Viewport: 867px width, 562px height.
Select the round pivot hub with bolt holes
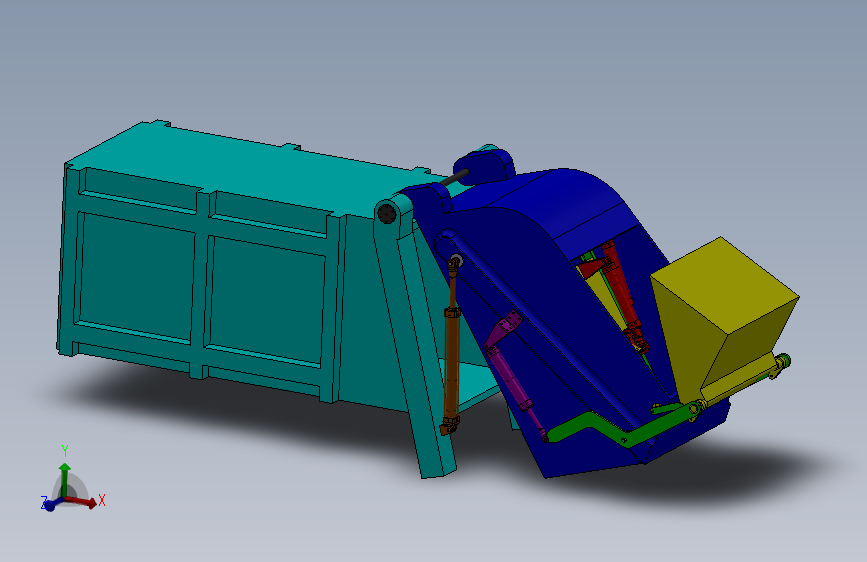pyautogui.click(x=387, y=213)
